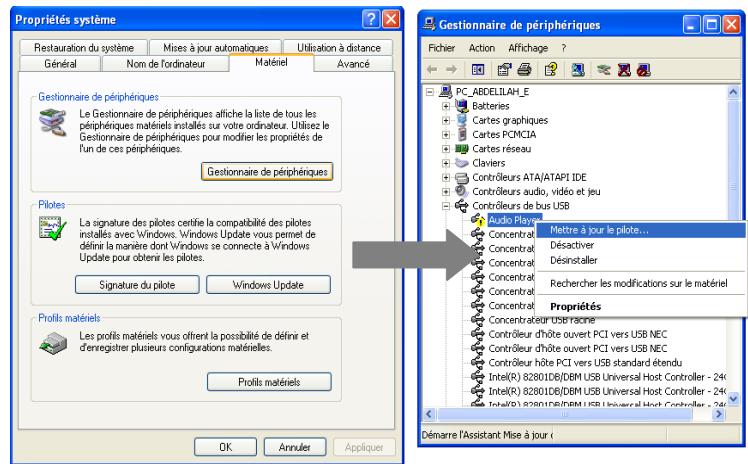This screenshot has width=748, height=464.
Task: Choose 'Mettre à jour le pilote...' in context menu
Action: coord(599,230)
